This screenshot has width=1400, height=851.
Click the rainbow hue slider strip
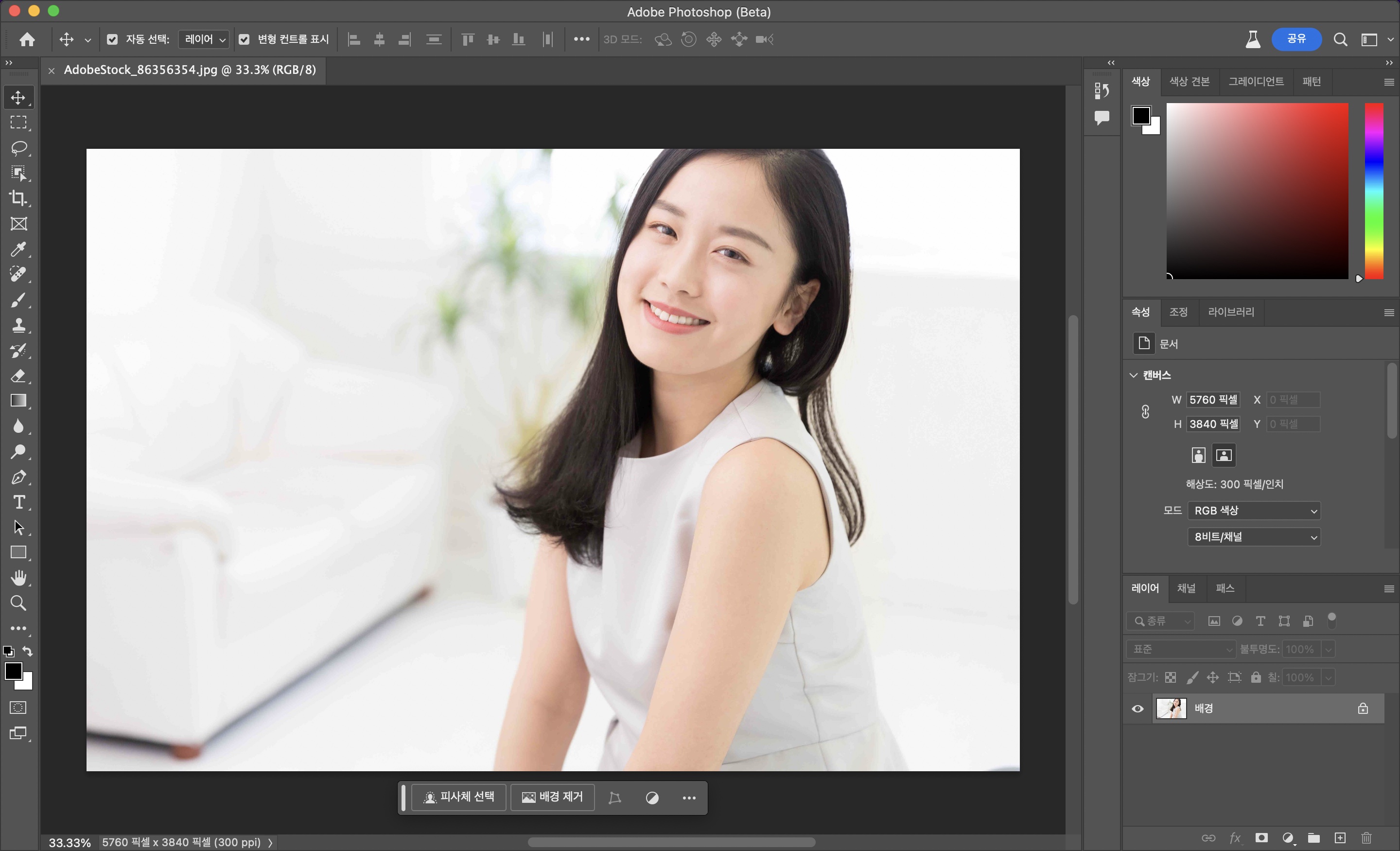pyautogui.click(x=1374, y=191)
